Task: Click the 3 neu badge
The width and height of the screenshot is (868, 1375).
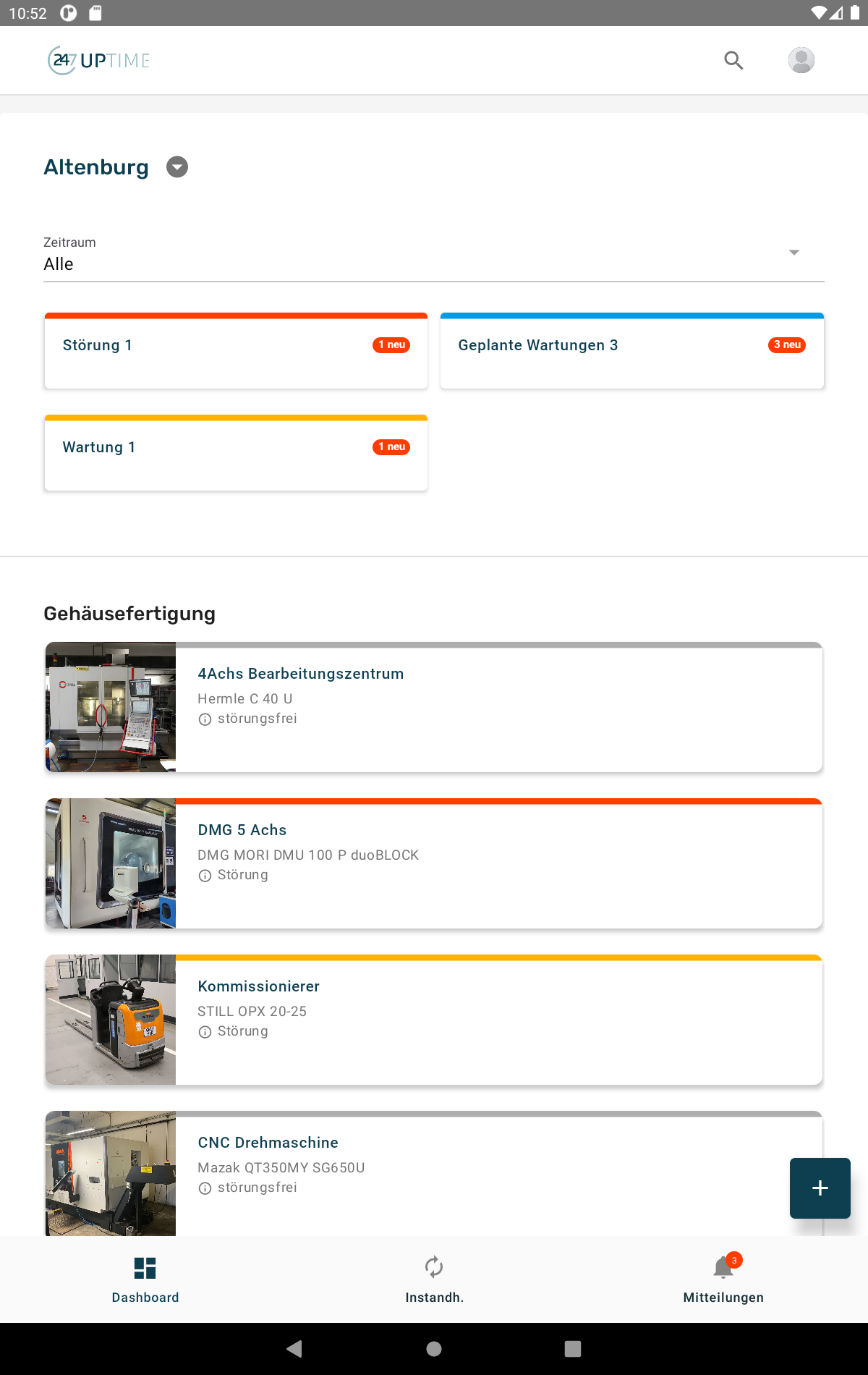Action: click(787, 345)
